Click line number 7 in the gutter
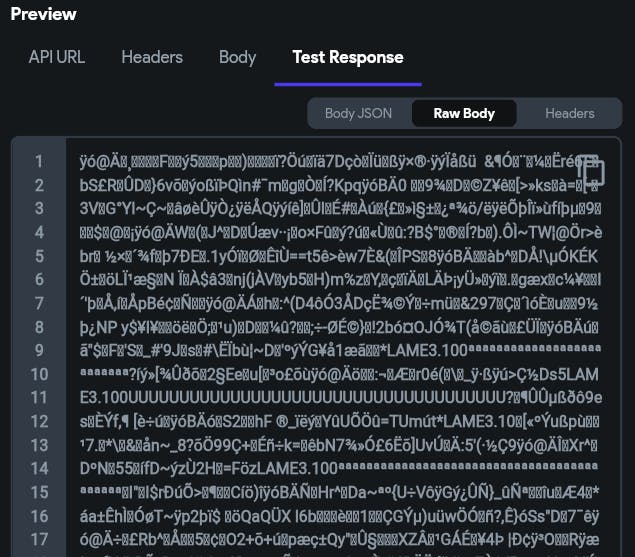635x557 pixels. [39, 303]
